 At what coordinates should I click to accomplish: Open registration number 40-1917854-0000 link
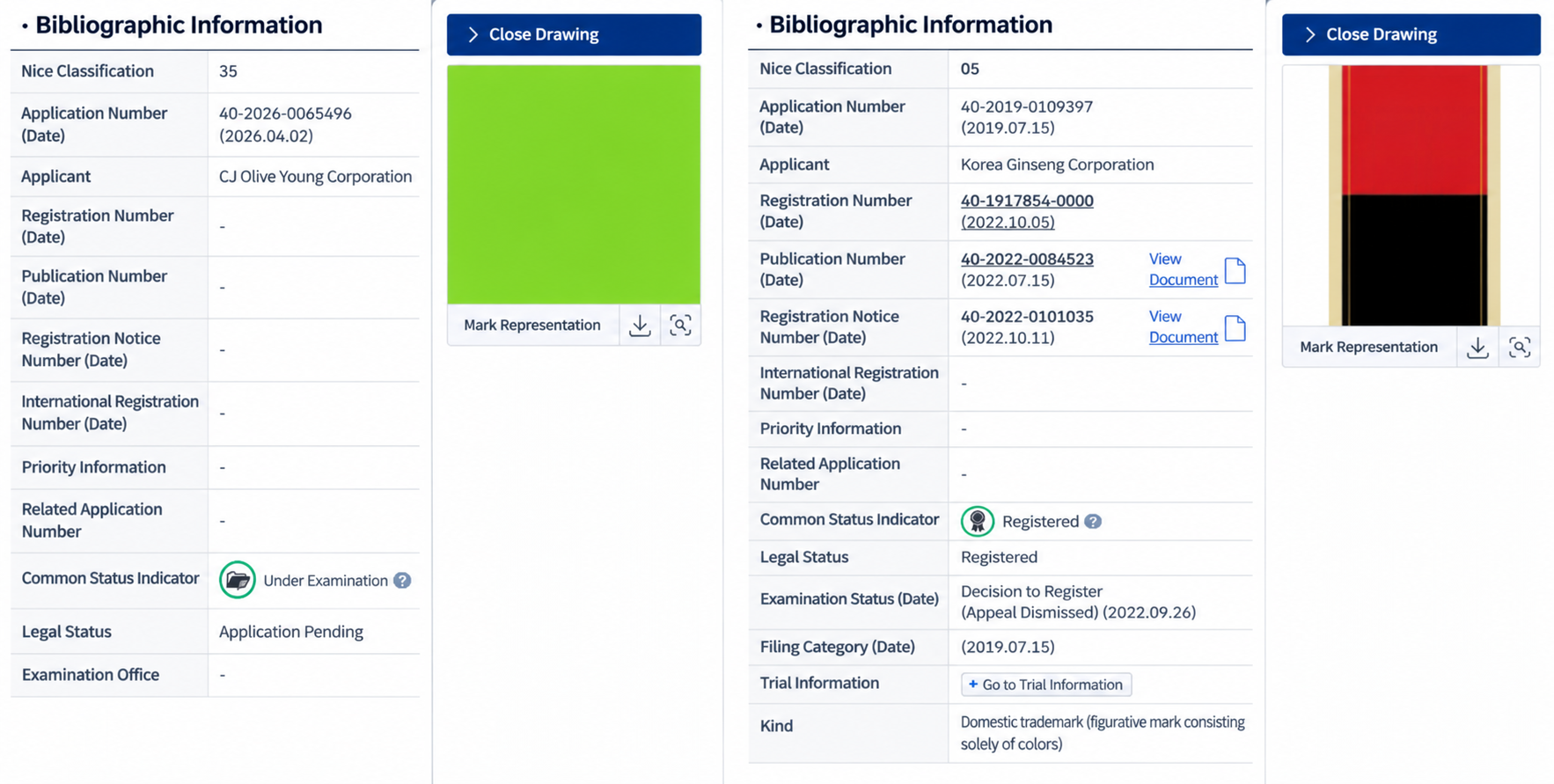coord(1027,201)
